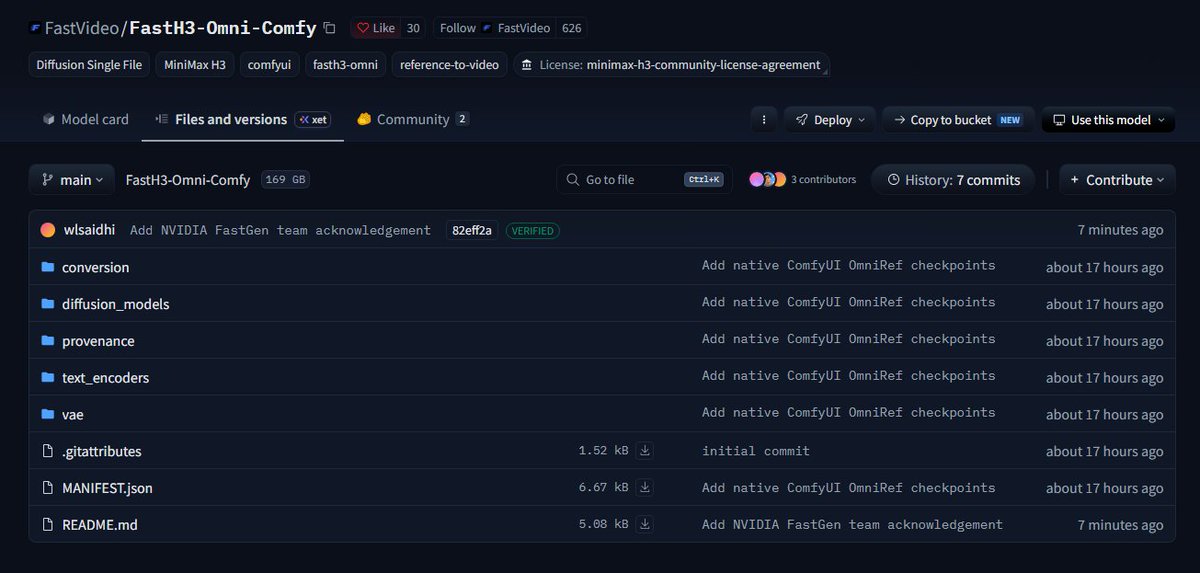This screenshot has width=1200, height=573.
Task: Copy the model name with the copy icon
Action: pyautogui.click(x=330, y=28)
